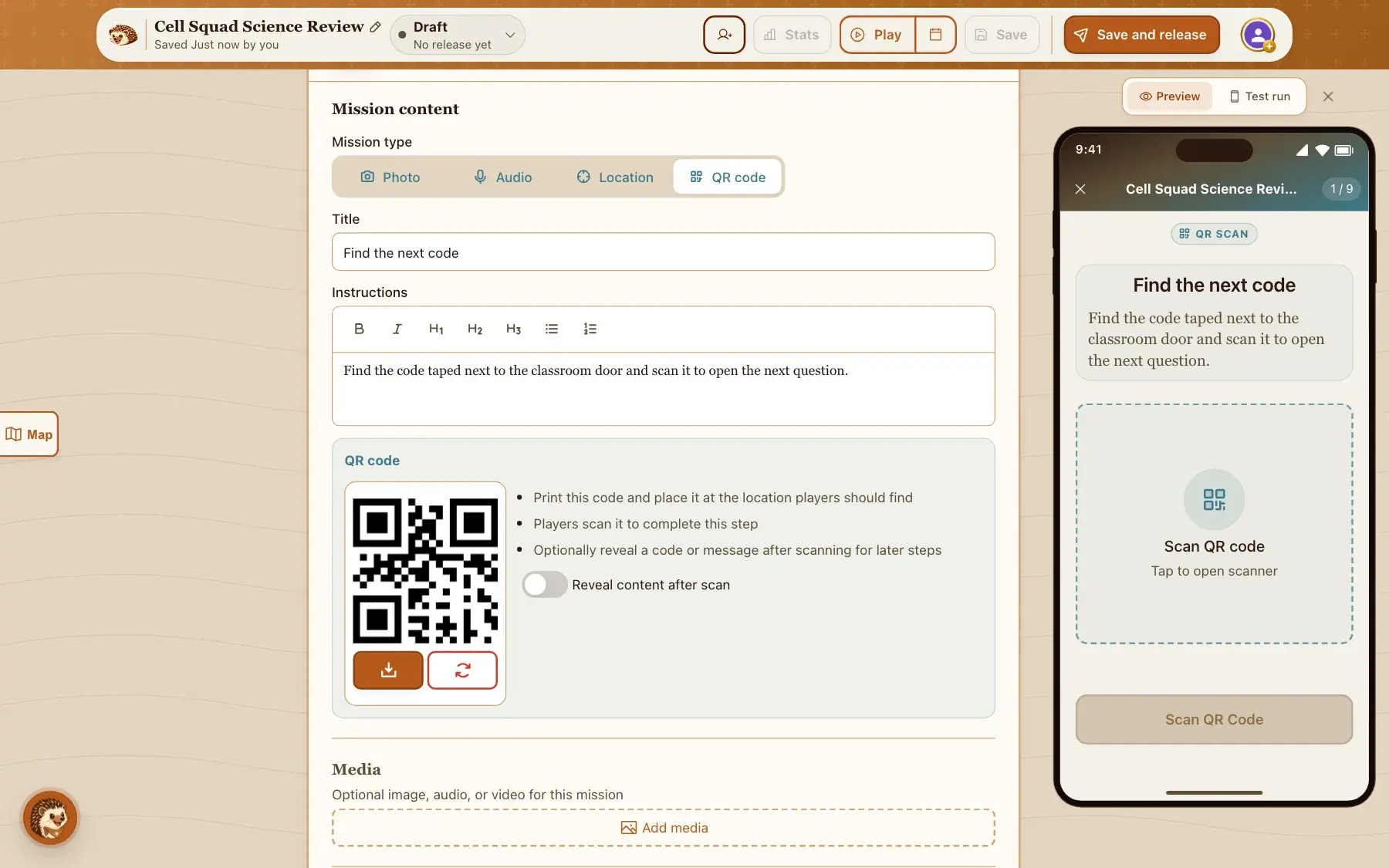This screenshot has width=1389, height=868.
Task: Open the Draft release status dropdown
Action: pyautogui.click(x=457, y=35)
